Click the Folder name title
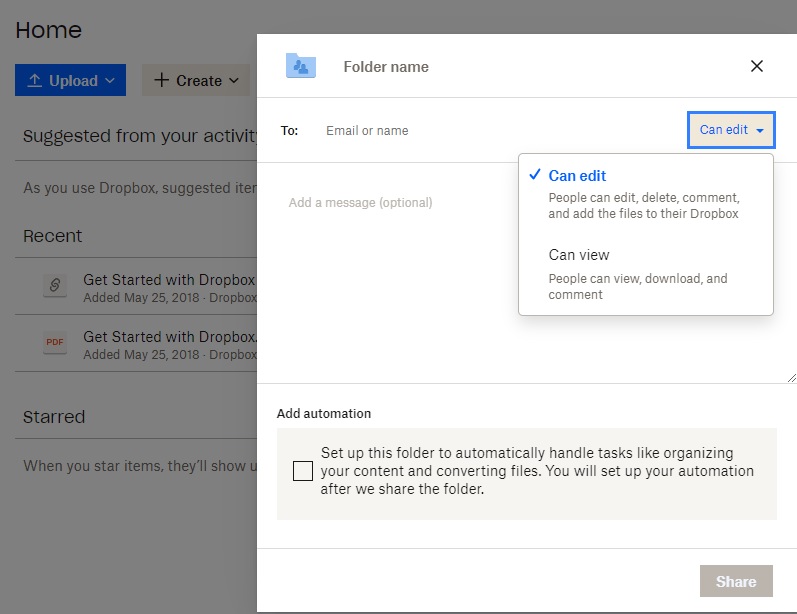 click(386, 67)
